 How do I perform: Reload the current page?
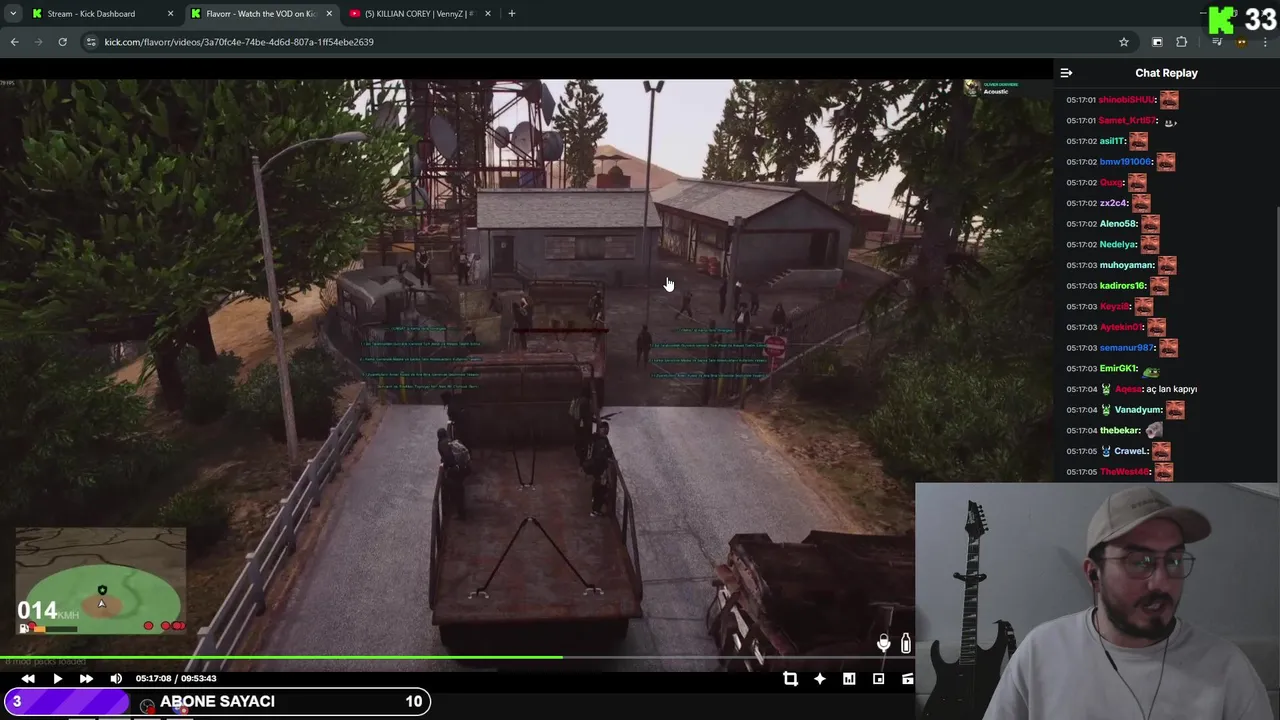pos(62,42)
